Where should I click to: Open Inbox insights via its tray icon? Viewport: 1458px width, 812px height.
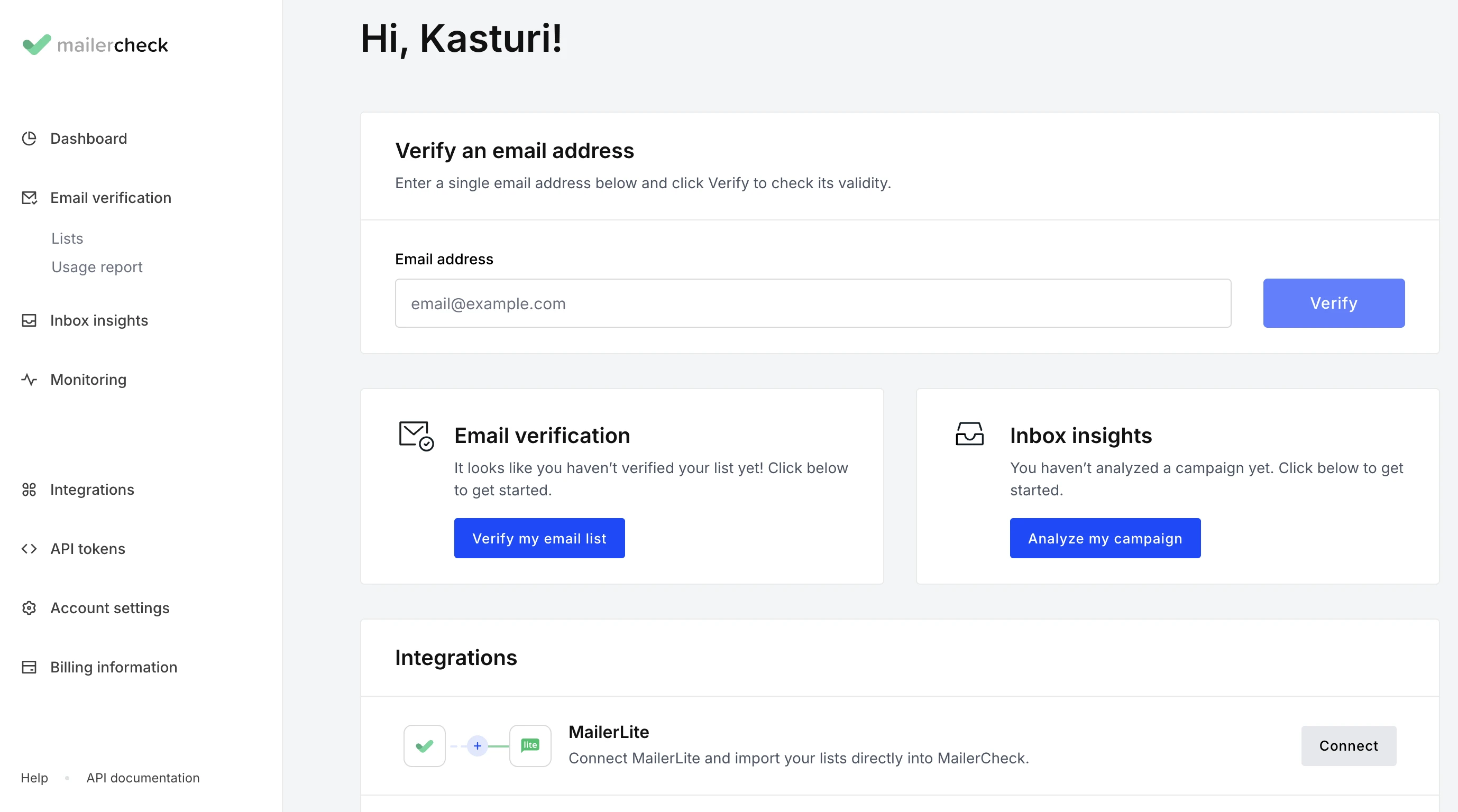coord(30,320)
